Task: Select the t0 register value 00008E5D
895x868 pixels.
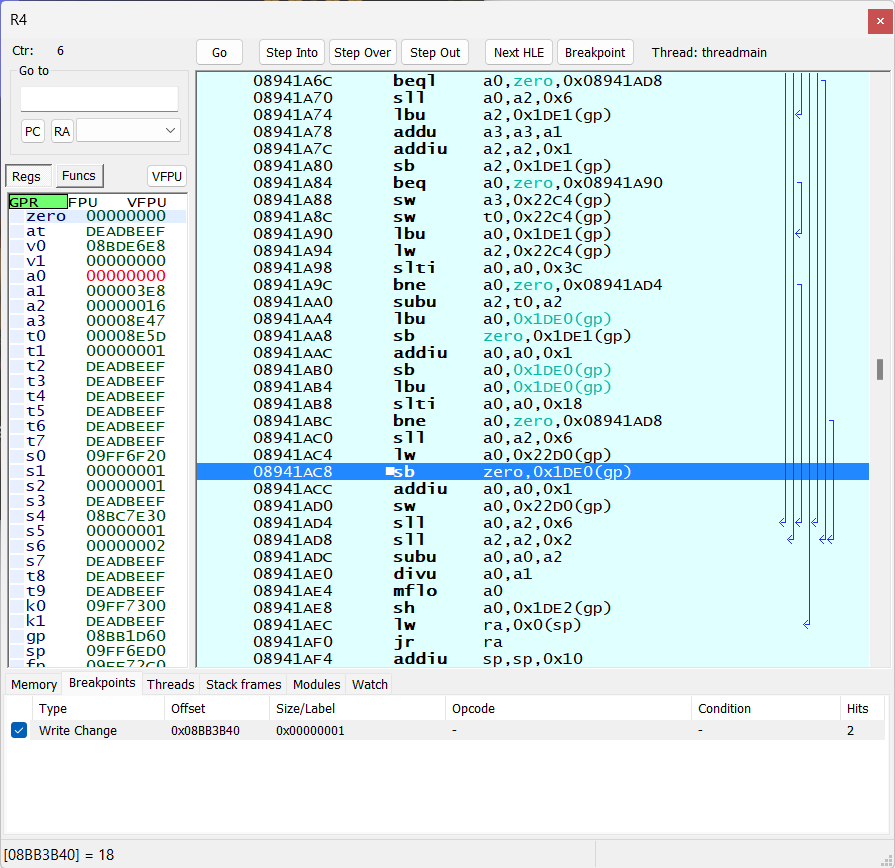Action: click(x=126, y=336)
